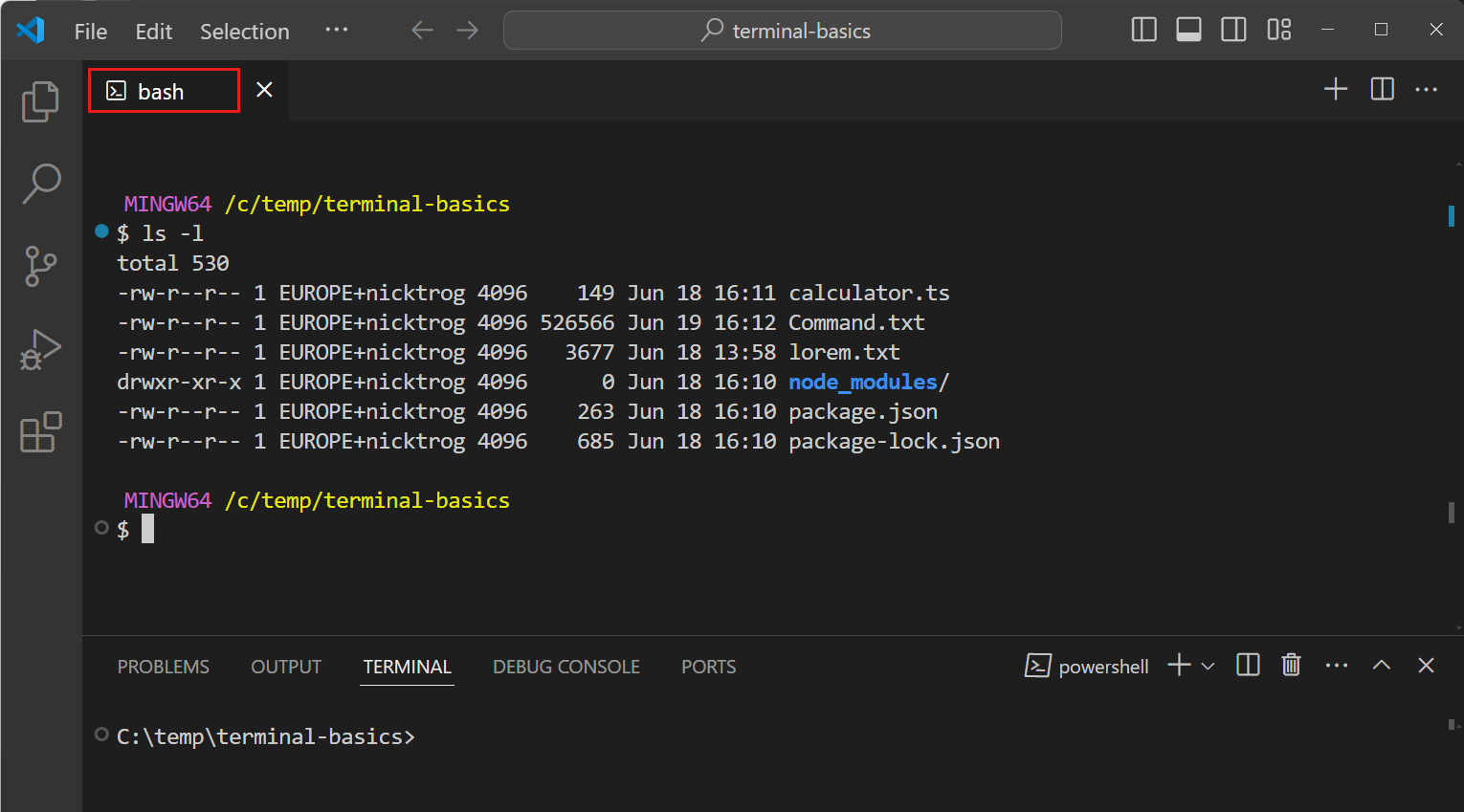Switch to the DEBUG CONSOLE tab
This screenshot has width=1464, height=812.
tap(566, 667)
